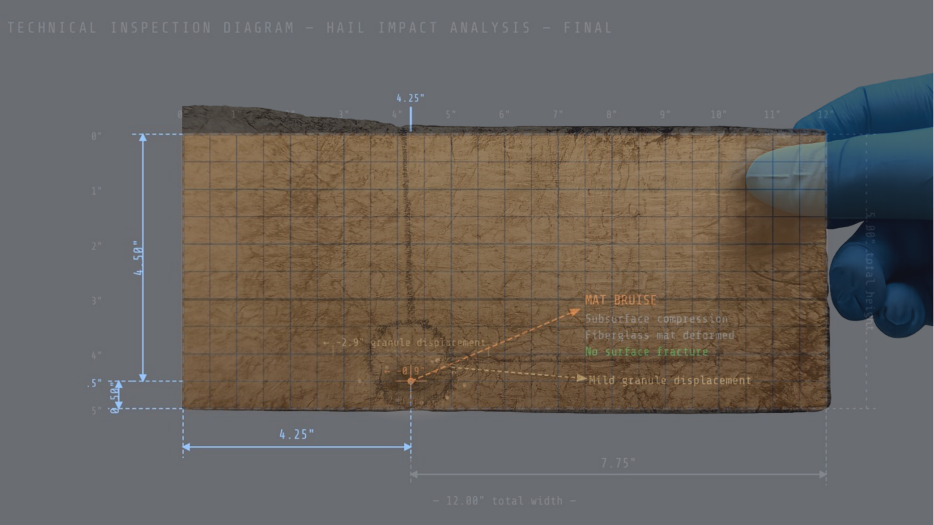The width and height of the screenshot is (934, 525).
Task: Click the "11"" mark on the top ruler
Action: click(772, 114)
